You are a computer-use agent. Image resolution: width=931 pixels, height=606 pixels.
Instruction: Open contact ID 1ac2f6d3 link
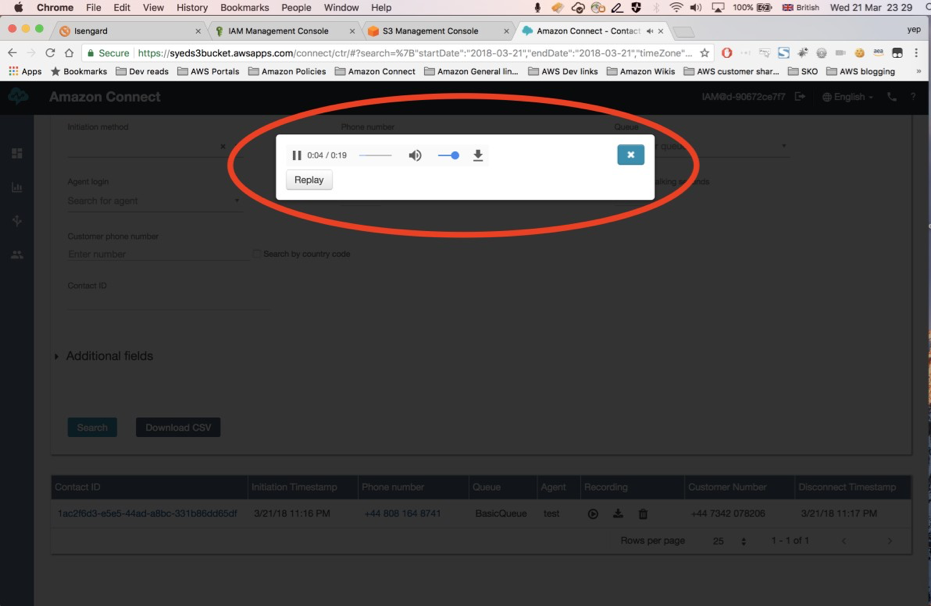pyautogui.click(x=147, y=513)
